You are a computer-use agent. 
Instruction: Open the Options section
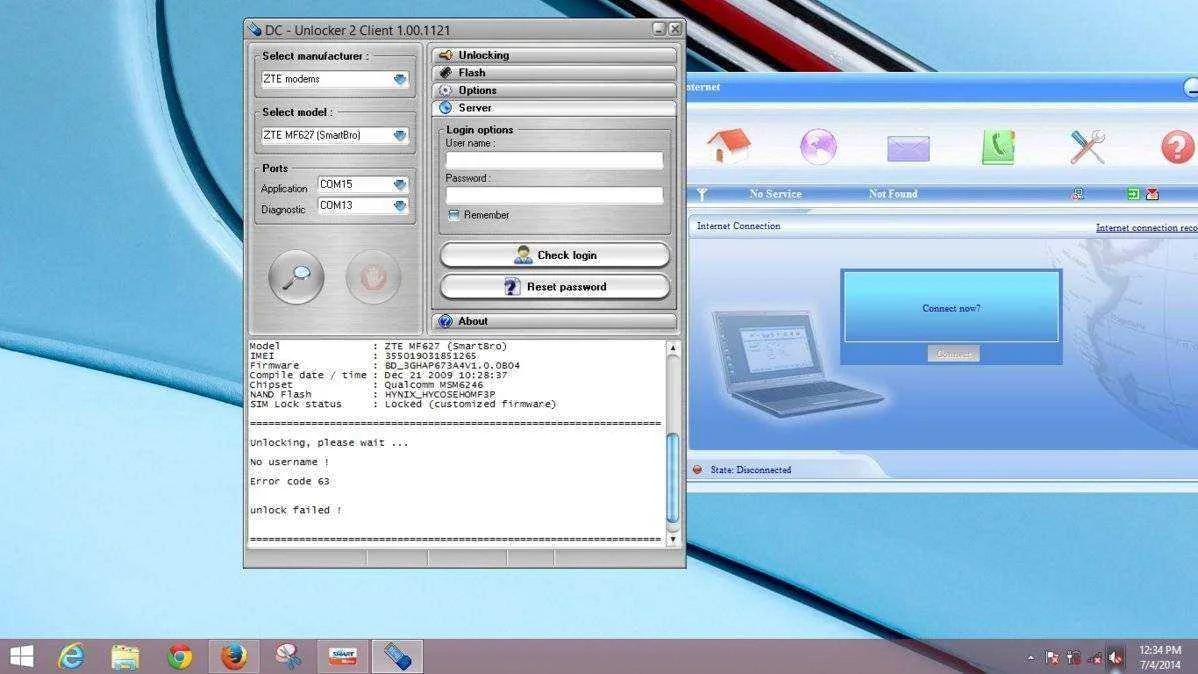[554, 90]
